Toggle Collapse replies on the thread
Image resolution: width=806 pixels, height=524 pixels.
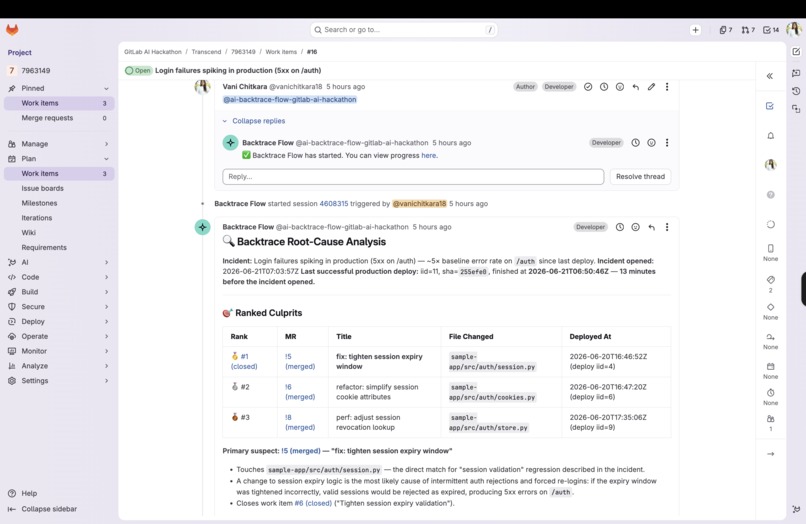[253, 121]
